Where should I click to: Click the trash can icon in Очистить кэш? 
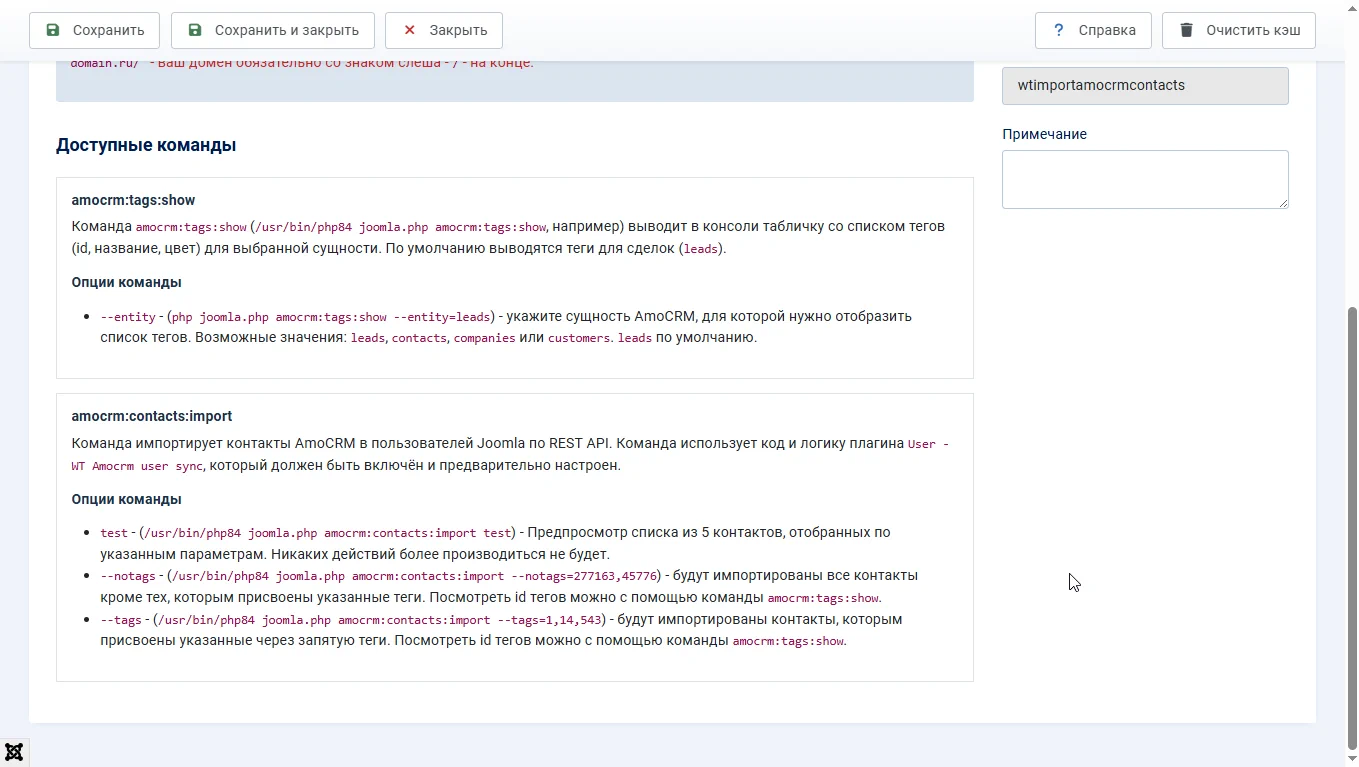point(1186,30)
